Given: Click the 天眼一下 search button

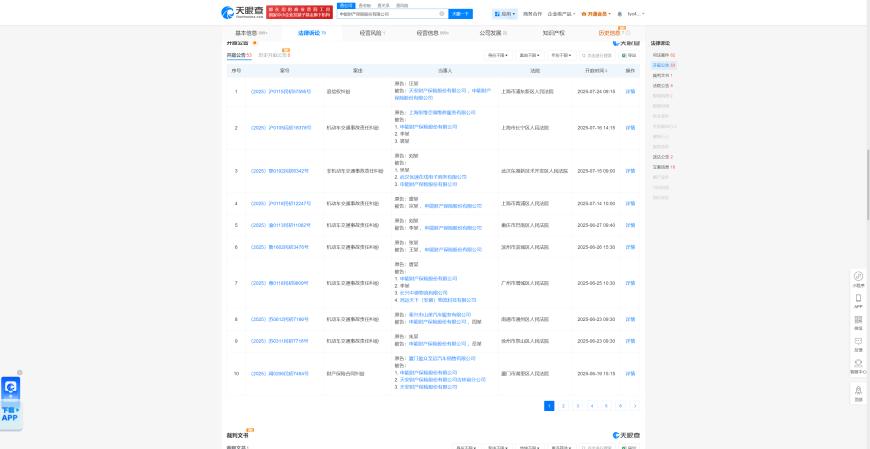Looking at the screenshot, I should click(461, 14).
